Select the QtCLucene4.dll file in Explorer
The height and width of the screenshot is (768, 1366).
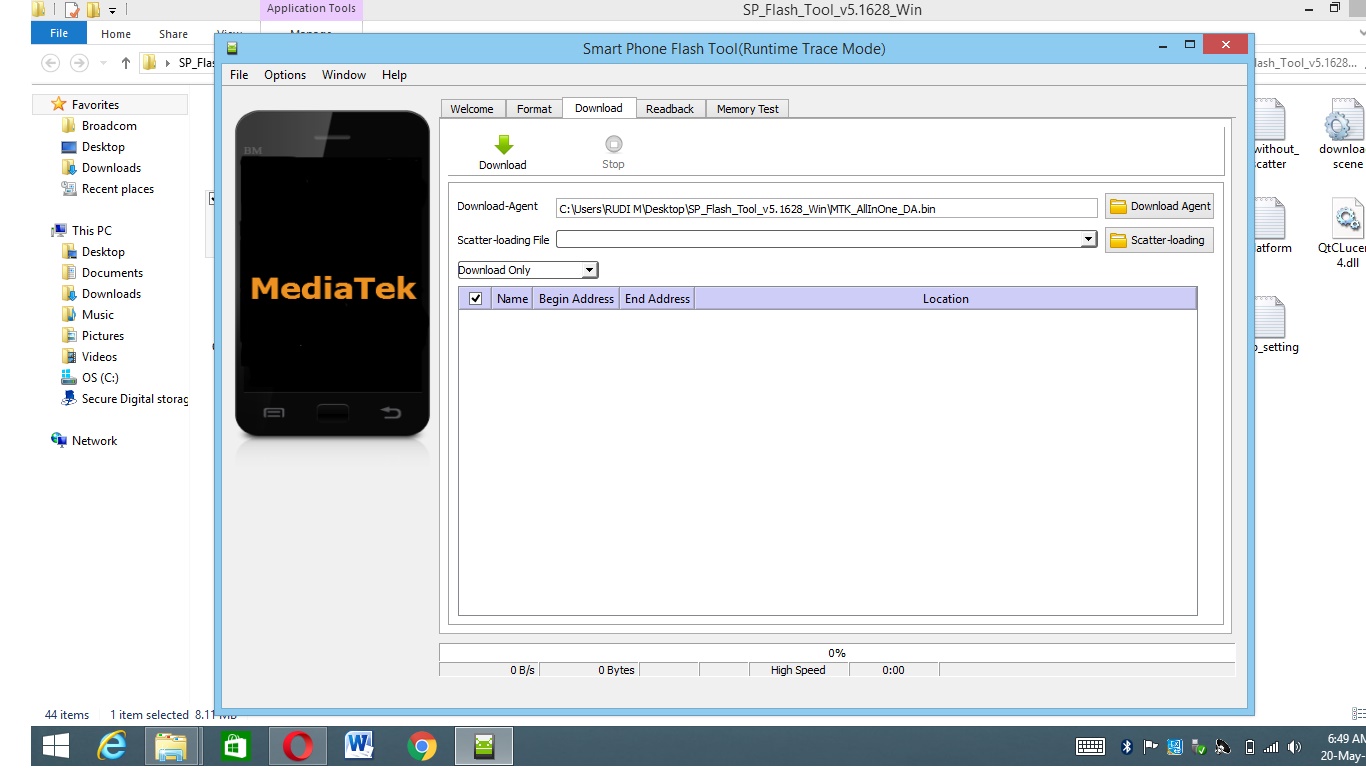click(1346, 233)
